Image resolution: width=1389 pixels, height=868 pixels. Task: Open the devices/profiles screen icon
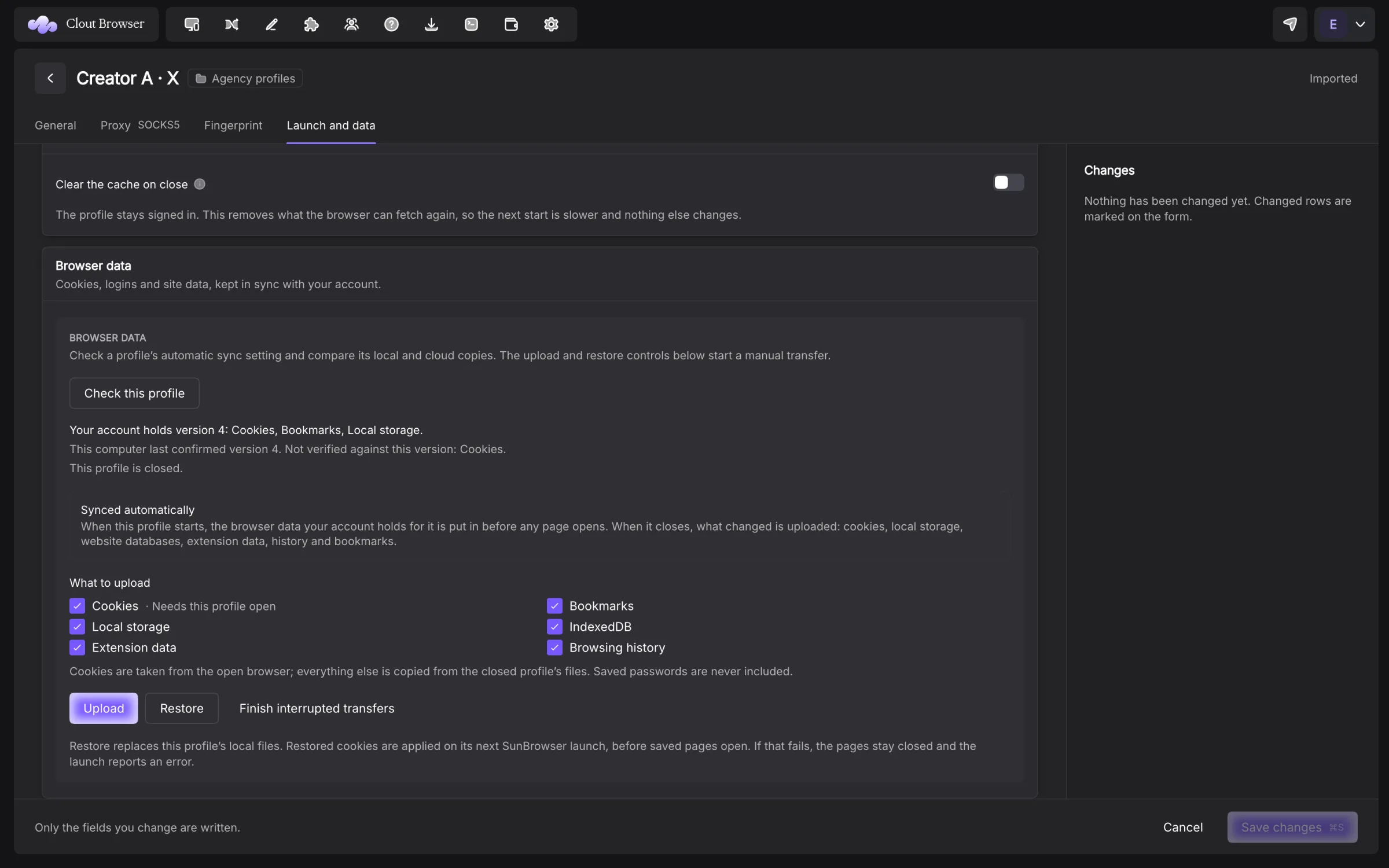click(192, 24)
